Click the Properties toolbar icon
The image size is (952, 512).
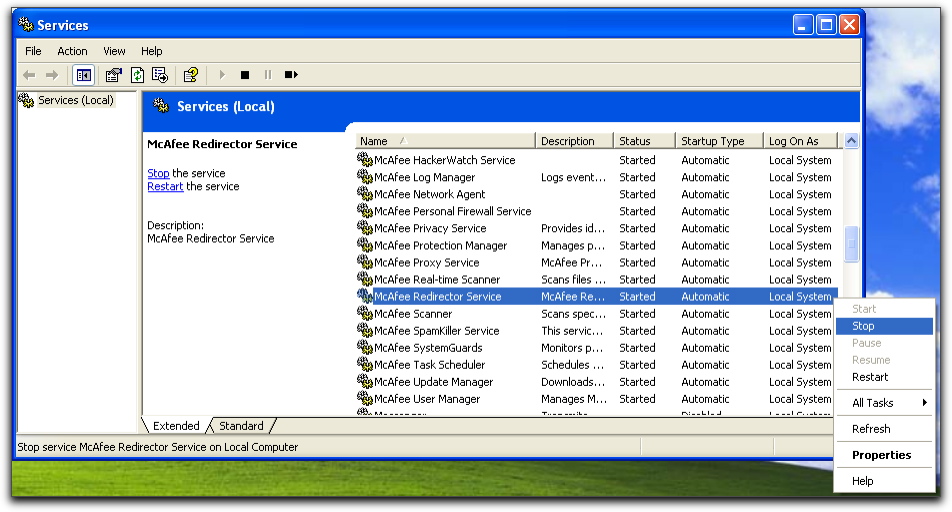point(113,75)
